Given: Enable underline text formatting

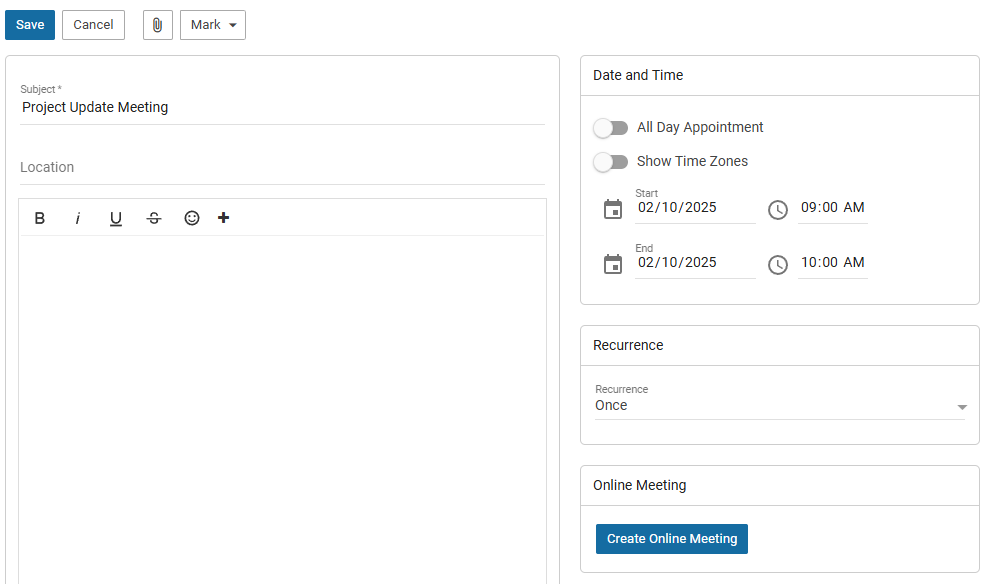Looking at the screenshot, I should (116, 218).
